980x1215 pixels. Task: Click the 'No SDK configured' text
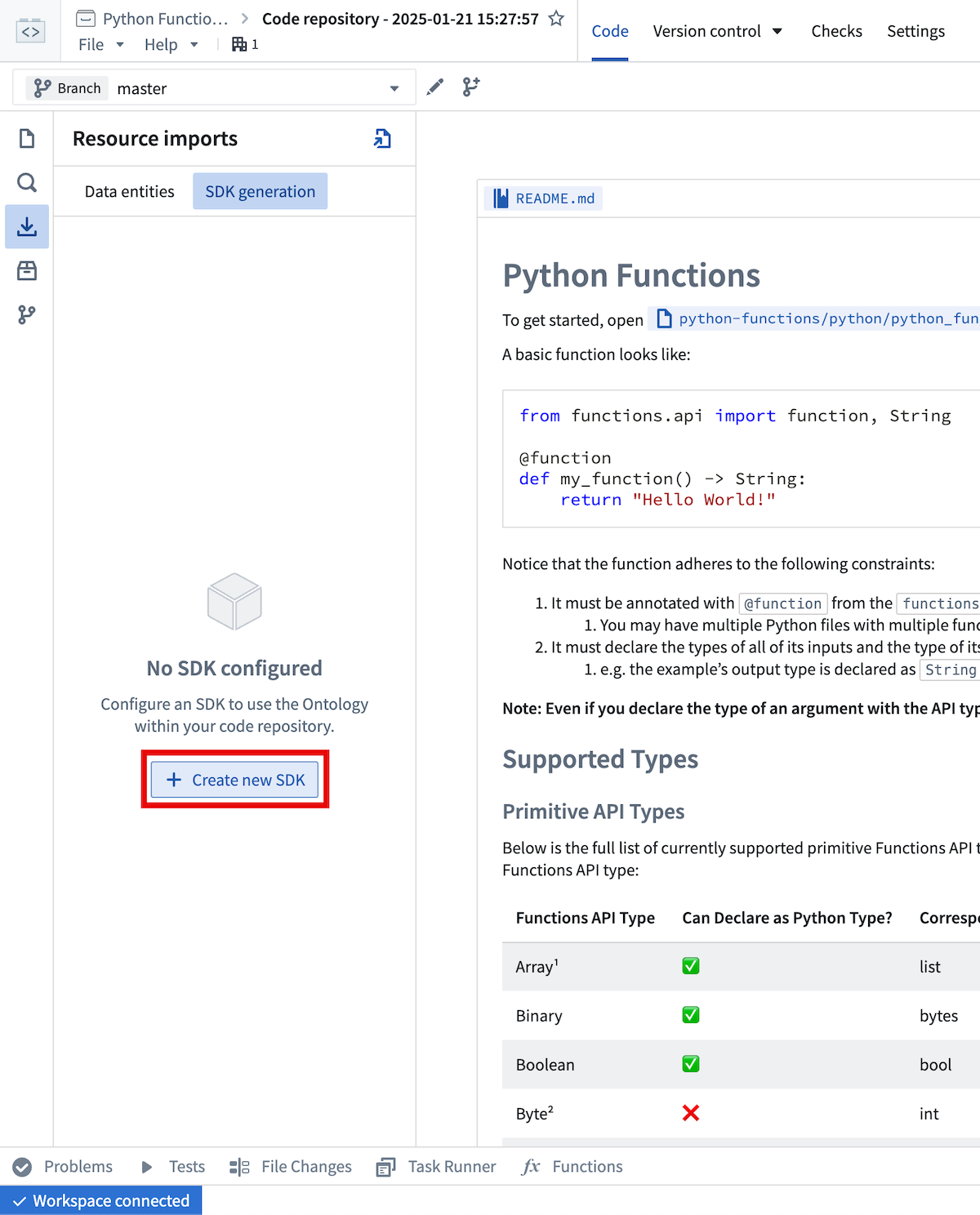click(x=234, y=668)
